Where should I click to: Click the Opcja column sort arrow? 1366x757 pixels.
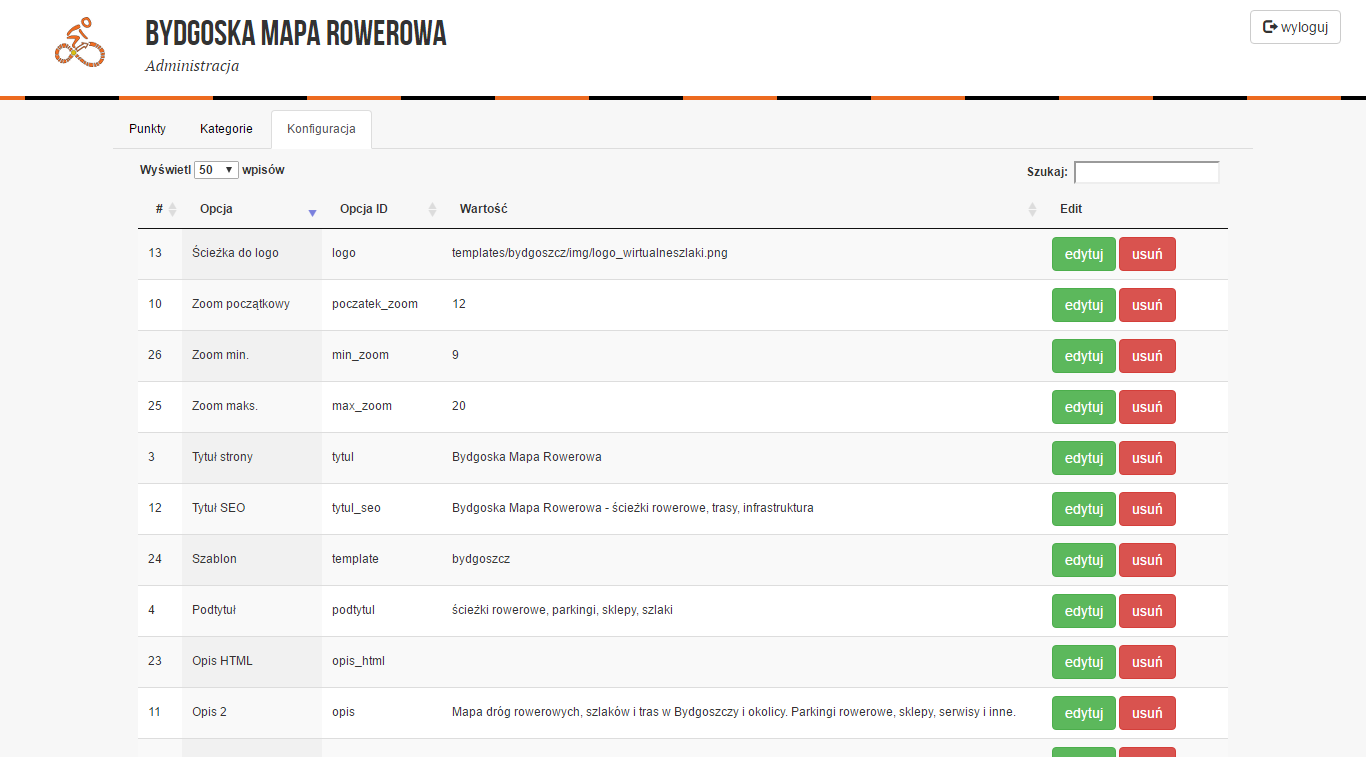312,211
